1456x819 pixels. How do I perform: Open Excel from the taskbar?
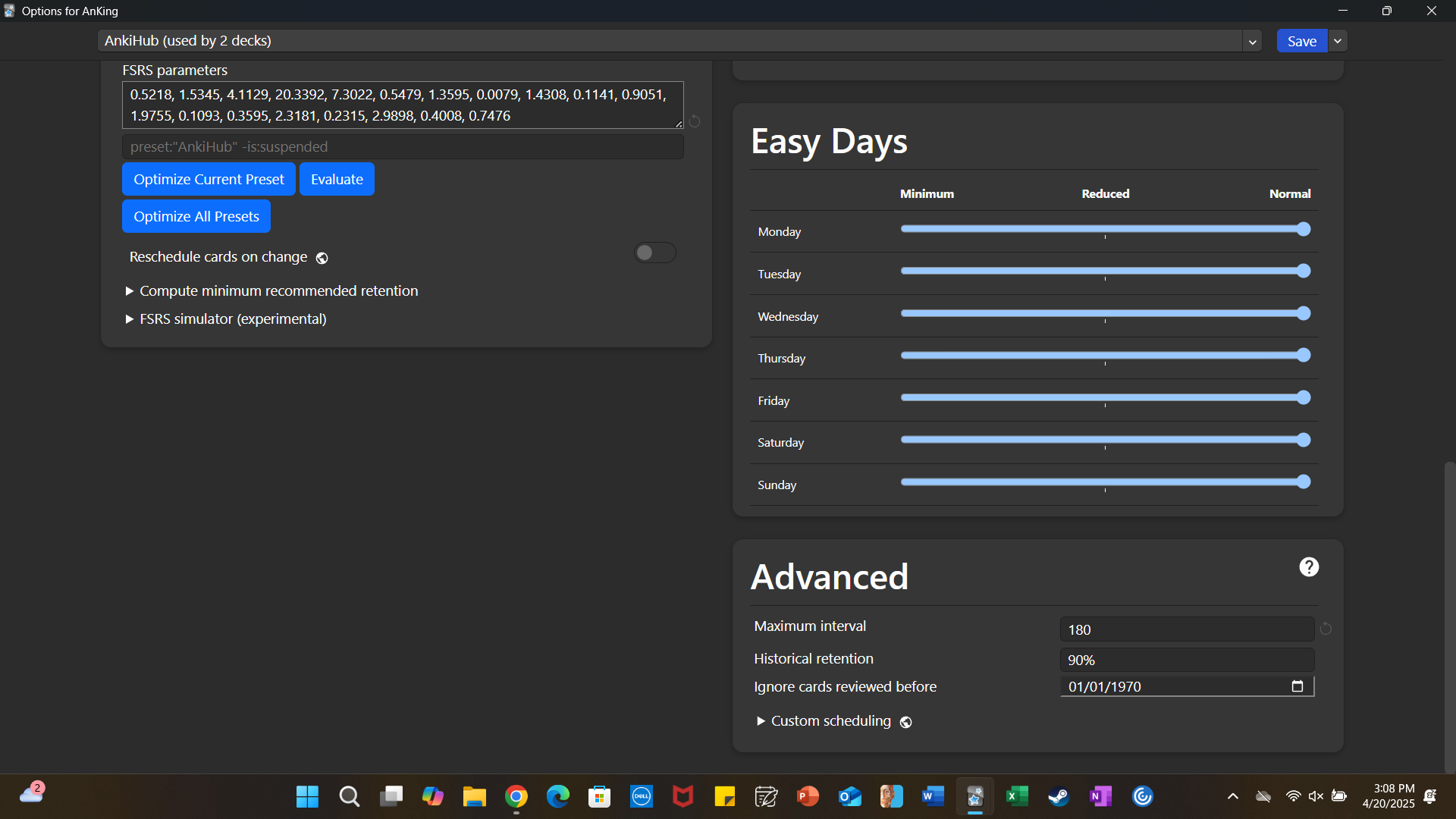pos(1017,796)
